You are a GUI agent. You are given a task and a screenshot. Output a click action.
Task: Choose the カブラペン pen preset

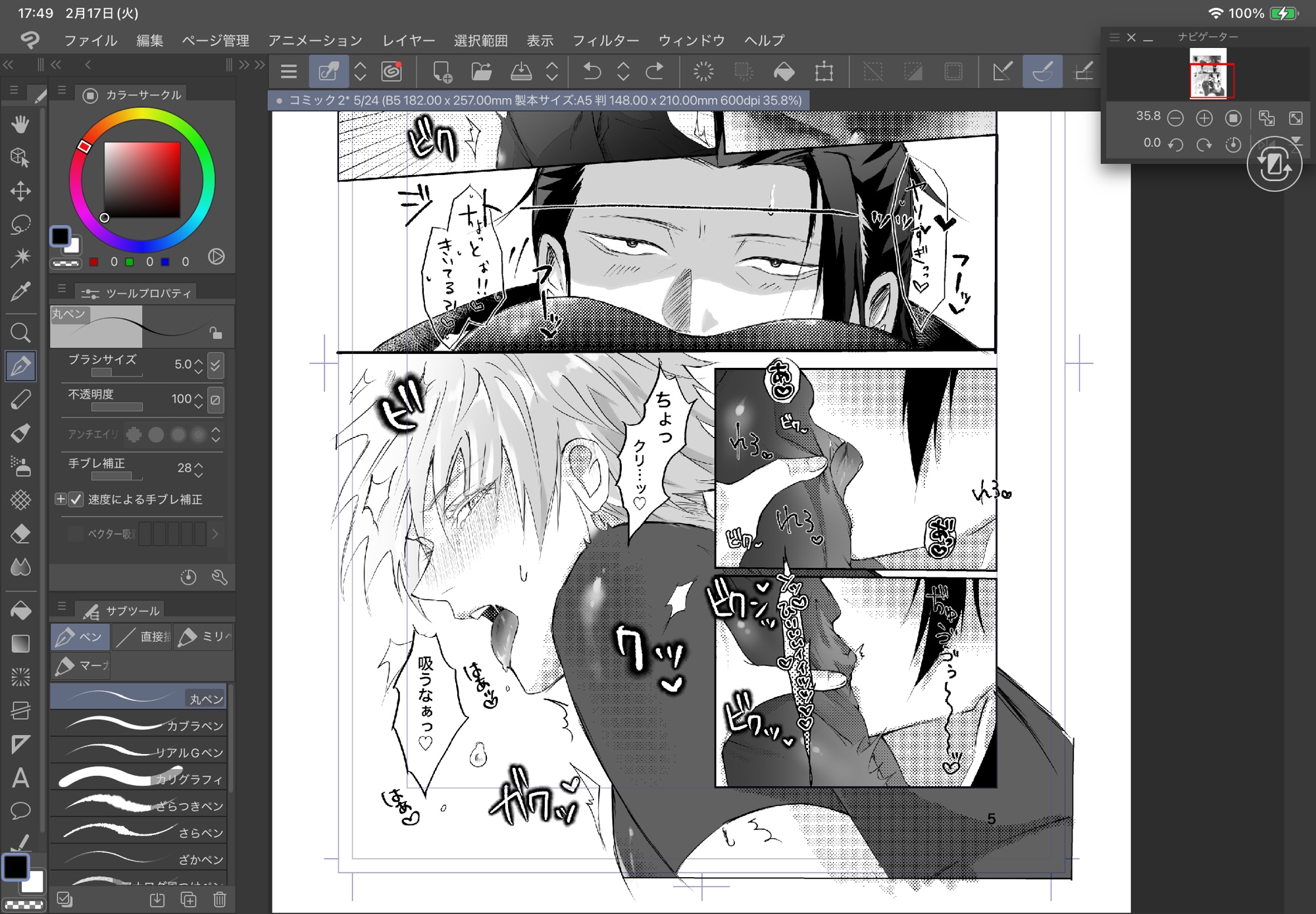pos(138,724)
